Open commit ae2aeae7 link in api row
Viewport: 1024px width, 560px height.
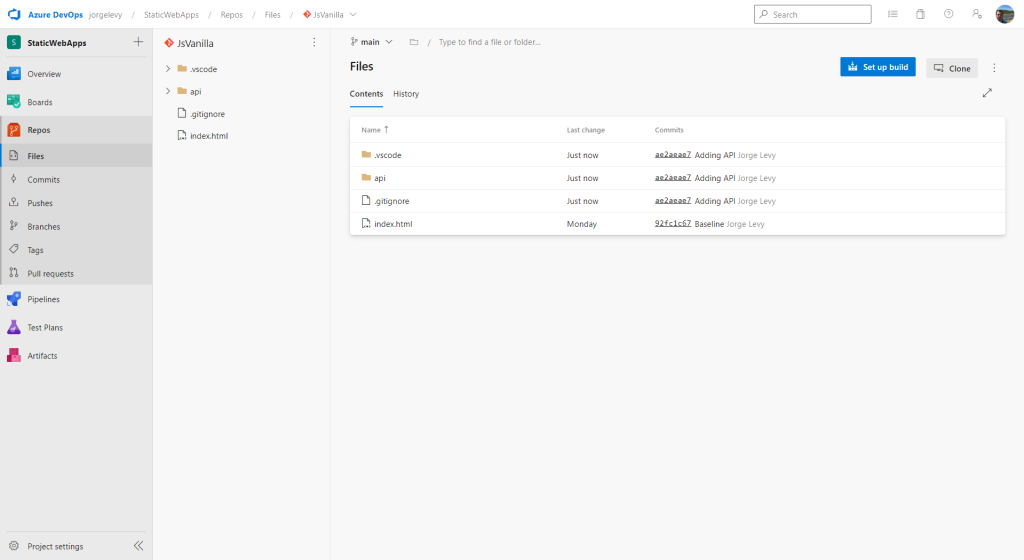tap(673, 178)
